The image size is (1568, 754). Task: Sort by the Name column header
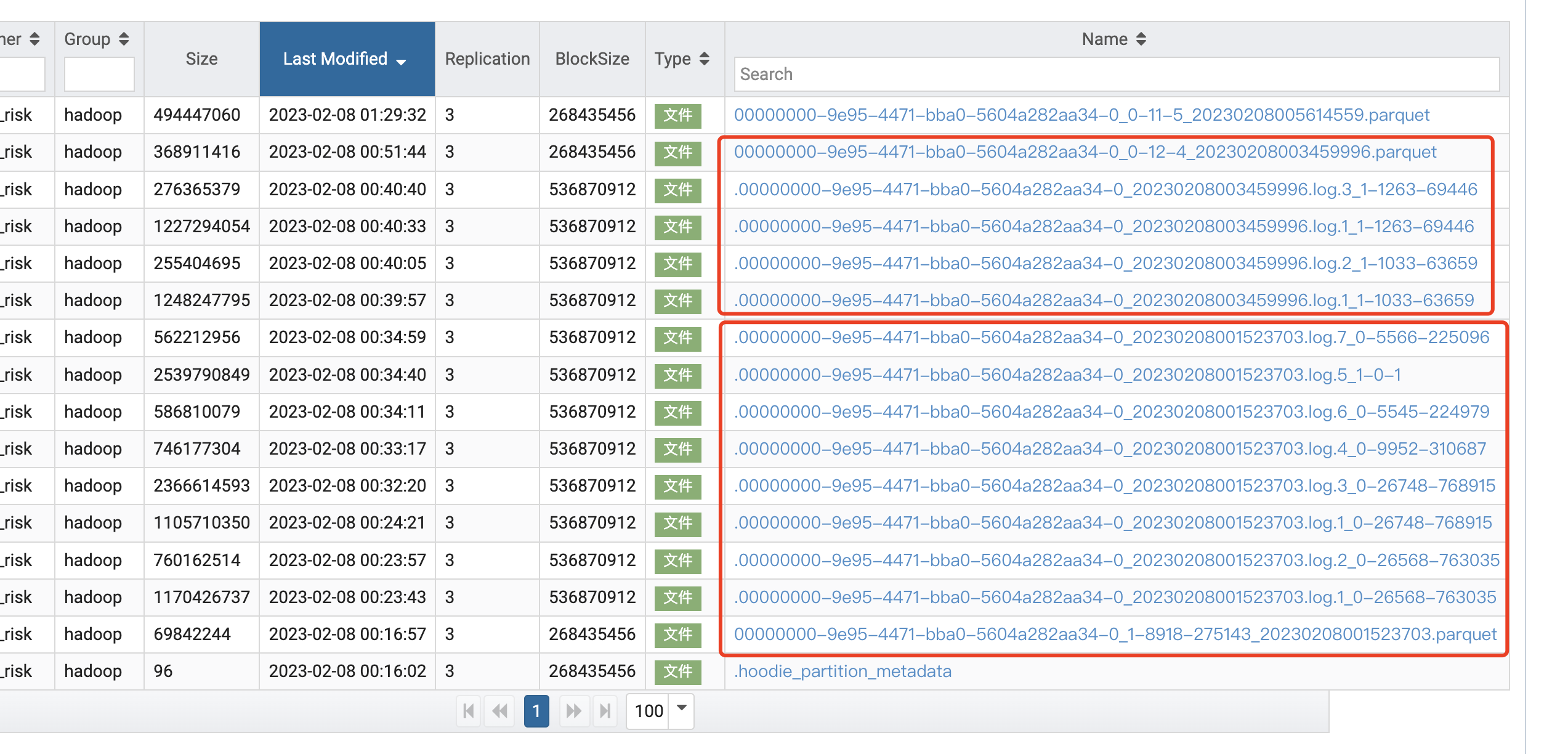(1113, 39)
